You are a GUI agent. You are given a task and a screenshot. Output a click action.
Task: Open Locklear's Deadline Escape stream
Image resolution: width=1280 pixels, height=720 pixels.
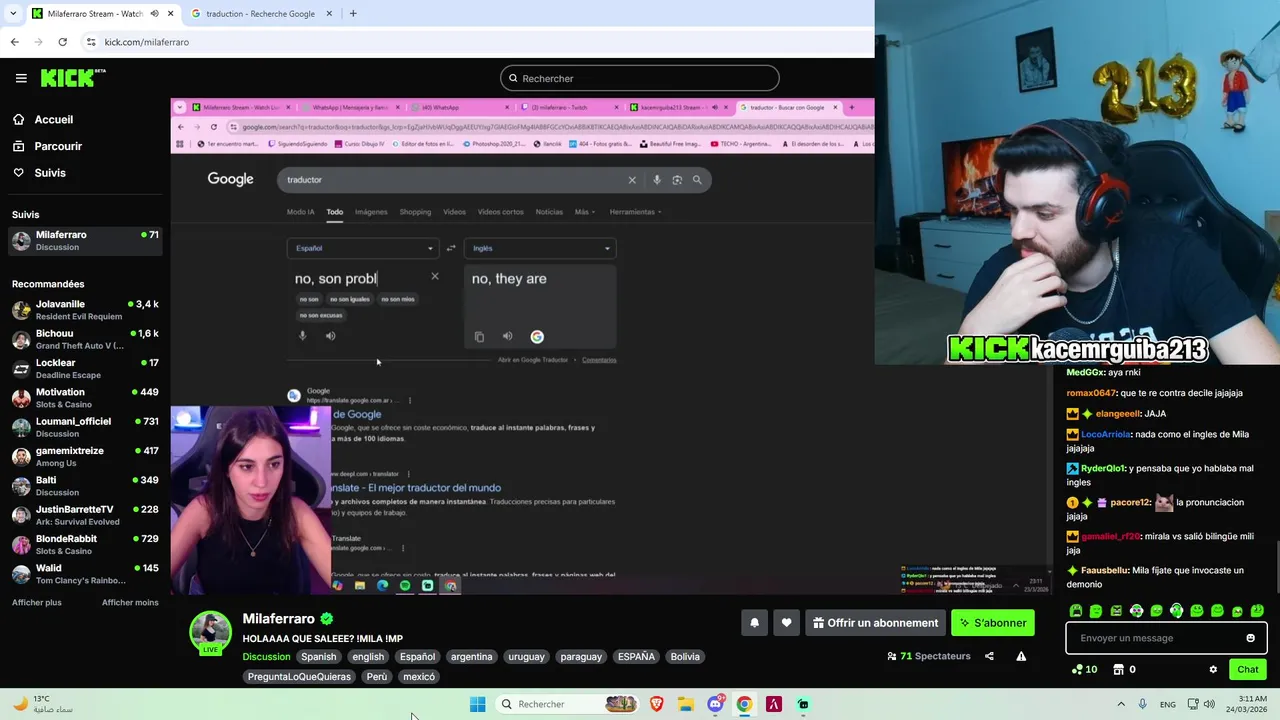point(85,369)
